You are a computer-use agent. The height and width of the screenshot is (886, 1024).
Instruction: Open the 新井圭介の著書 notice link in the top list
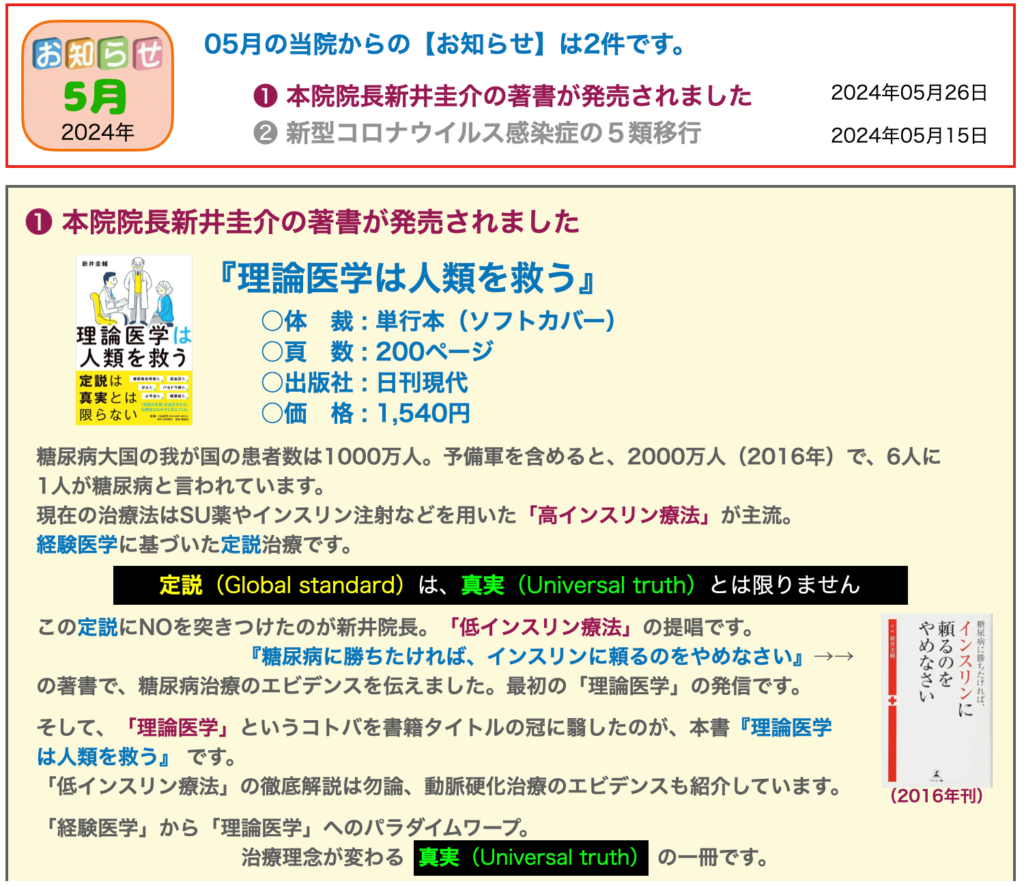tap(518, 96)
